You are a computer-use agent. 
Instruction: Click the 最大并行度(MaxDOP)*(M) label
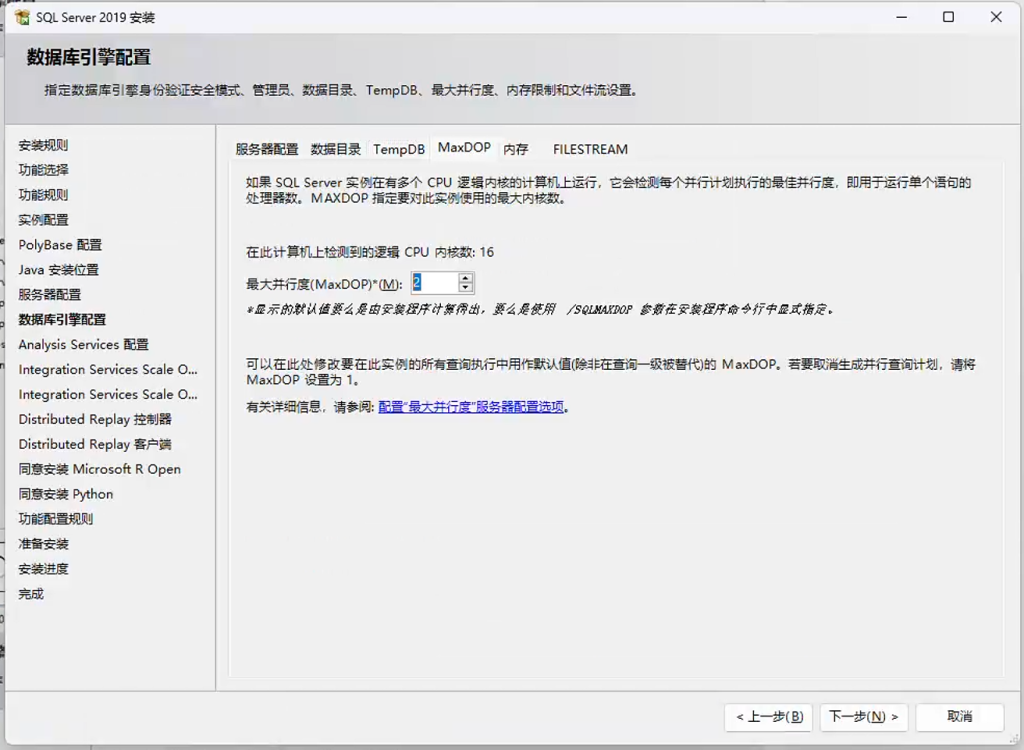[324, 284]
